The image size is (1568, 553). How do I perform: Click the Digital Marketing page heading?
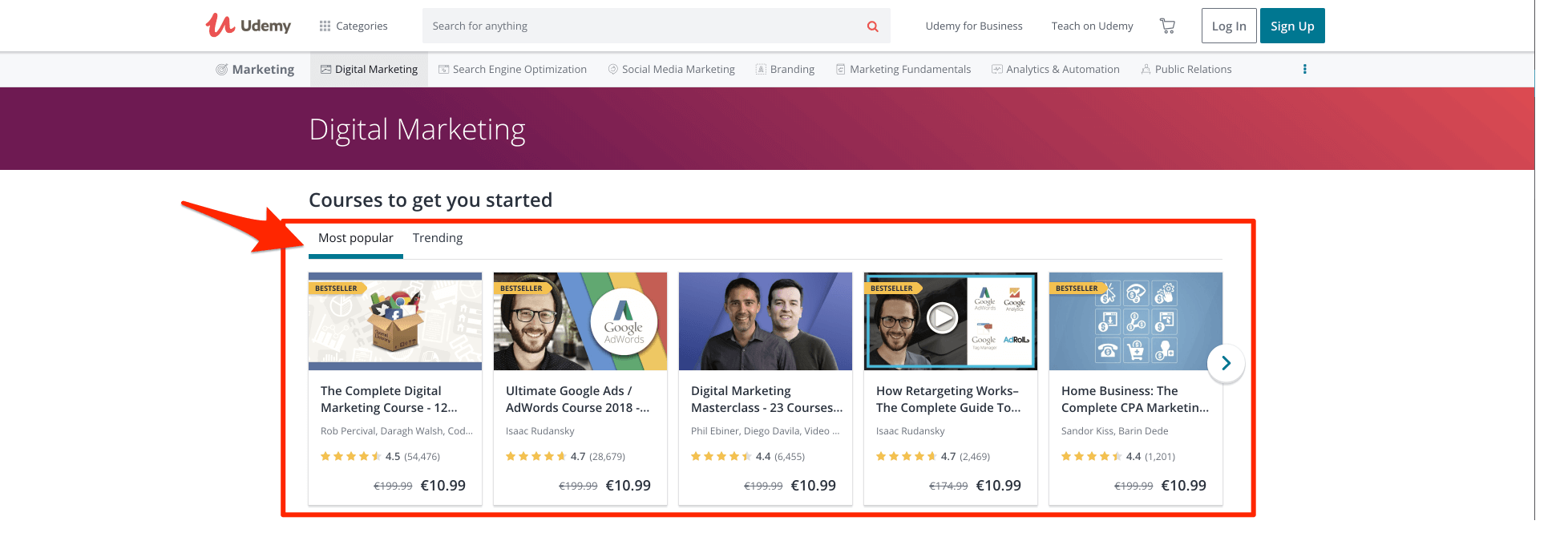[418, 130]
